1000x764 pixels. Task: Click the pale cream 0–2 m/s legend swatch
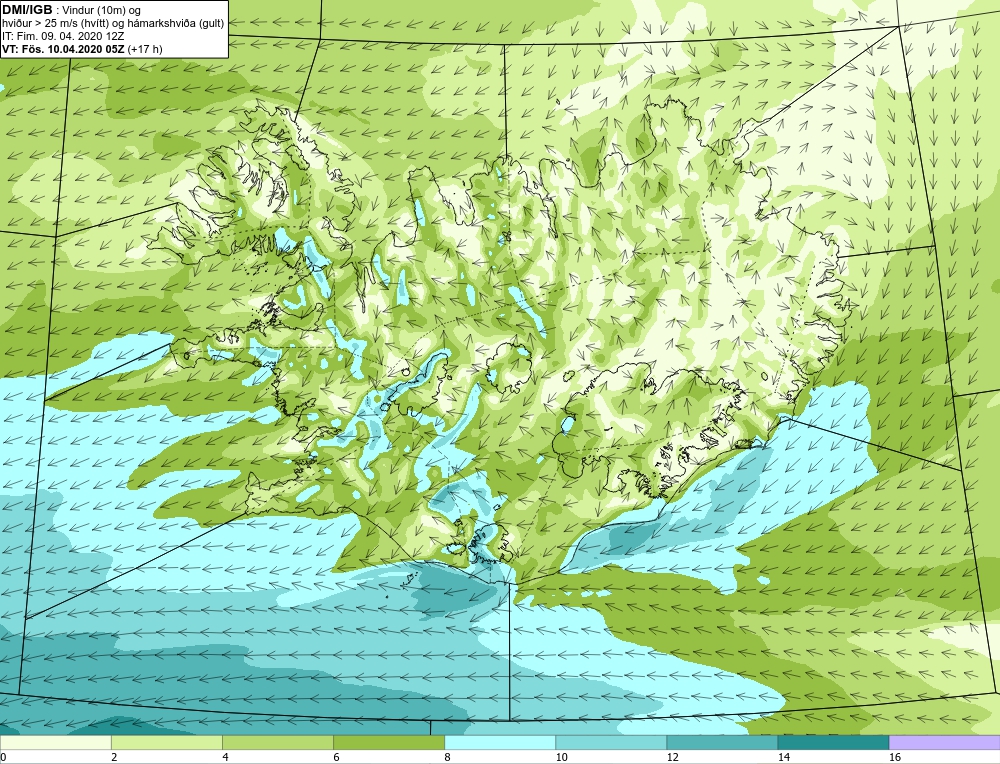55,742
